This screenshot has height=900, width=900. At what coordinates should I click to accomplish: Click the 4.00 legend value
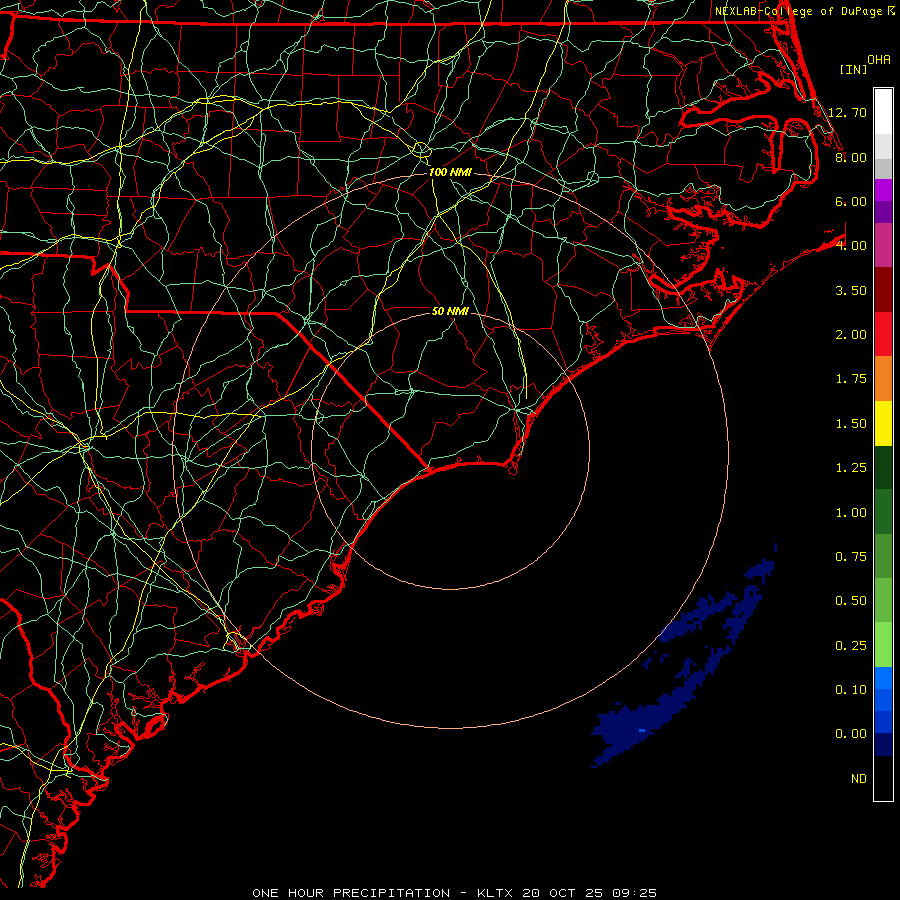pos(851,246)
